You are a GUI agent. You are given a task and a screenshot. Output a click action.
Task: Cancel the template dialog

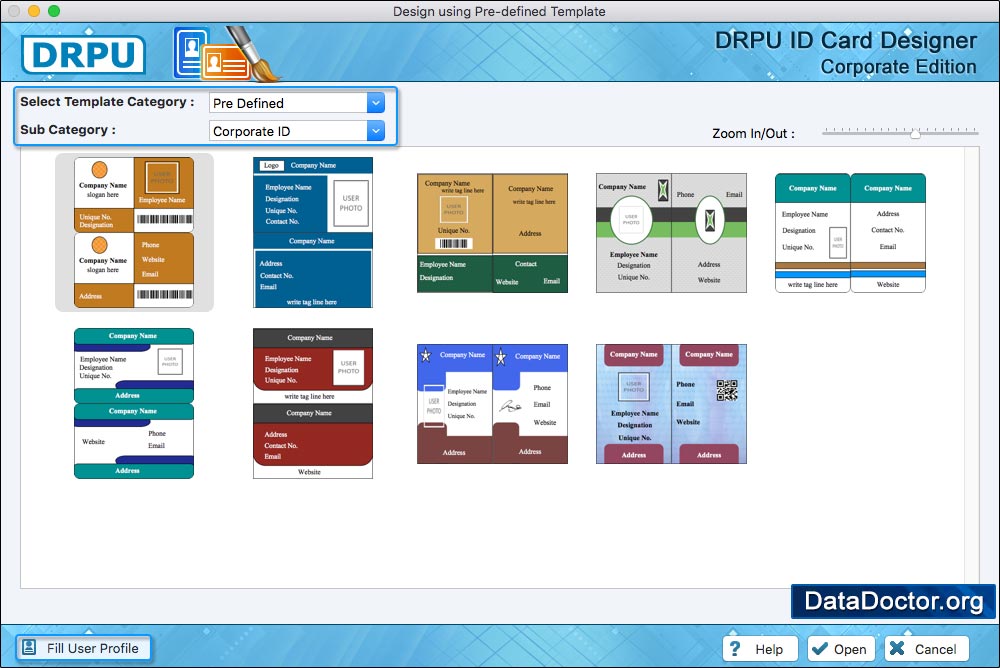point(927,649)
